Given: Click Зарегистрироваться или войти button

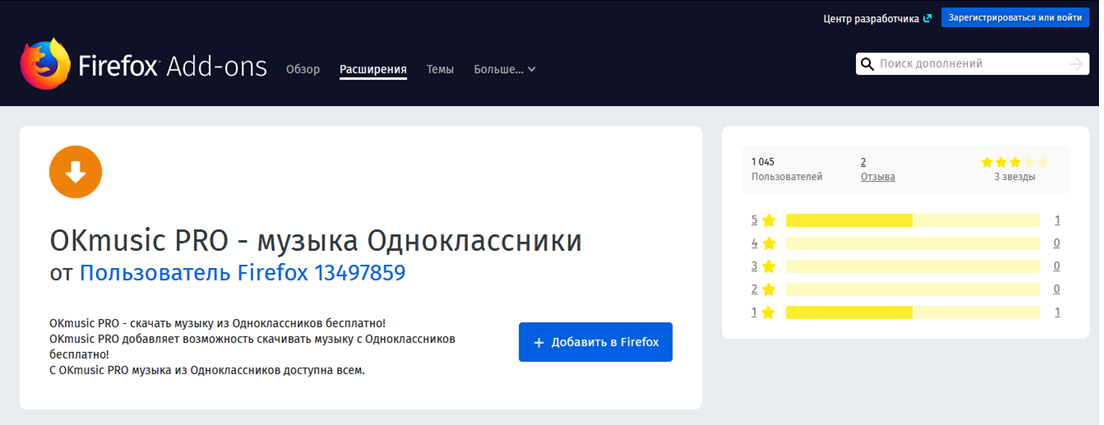Looking at the screenshot, I should coord(1015,18).
